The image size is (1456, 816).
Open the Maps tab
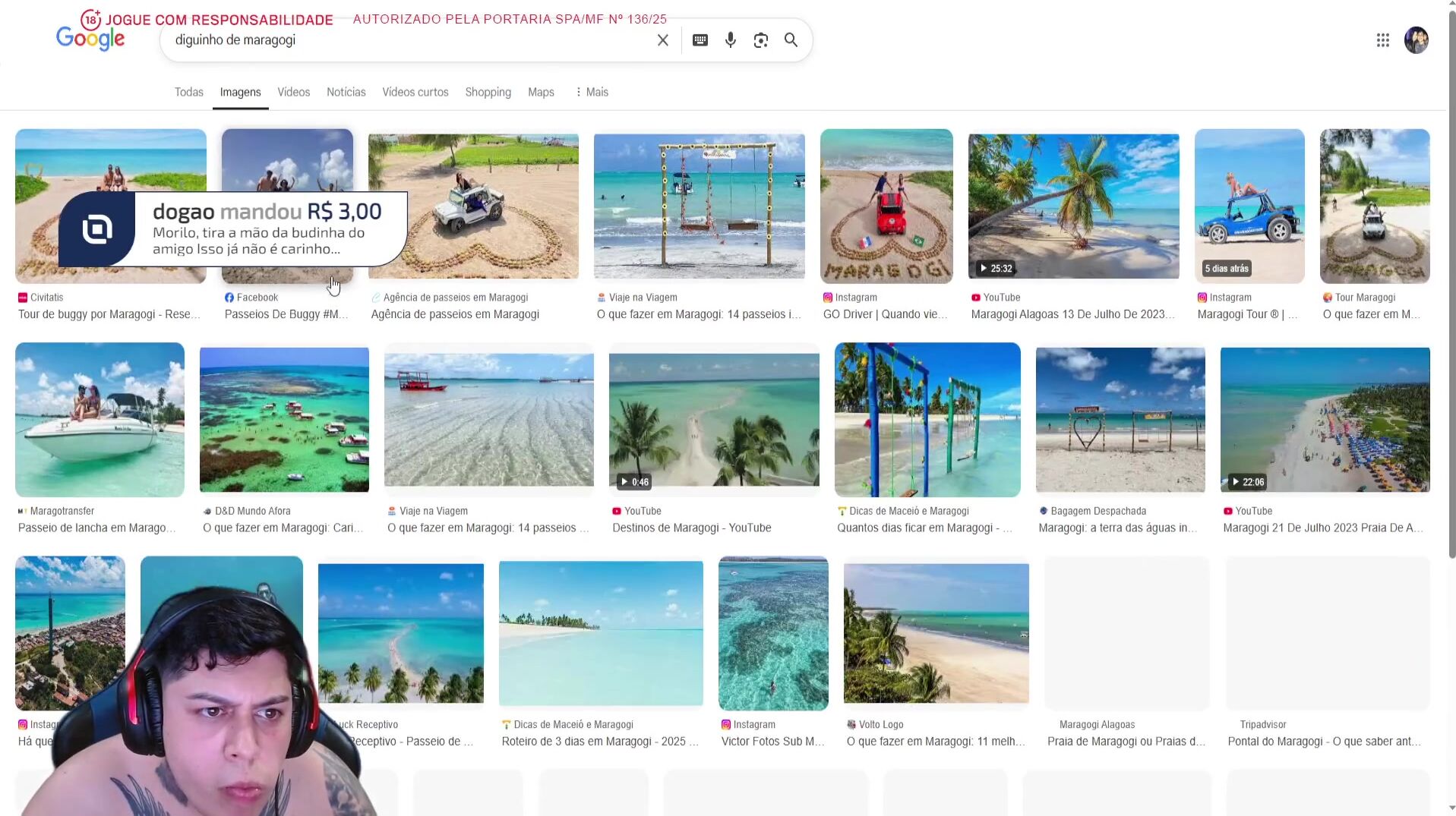coord(541,92)
